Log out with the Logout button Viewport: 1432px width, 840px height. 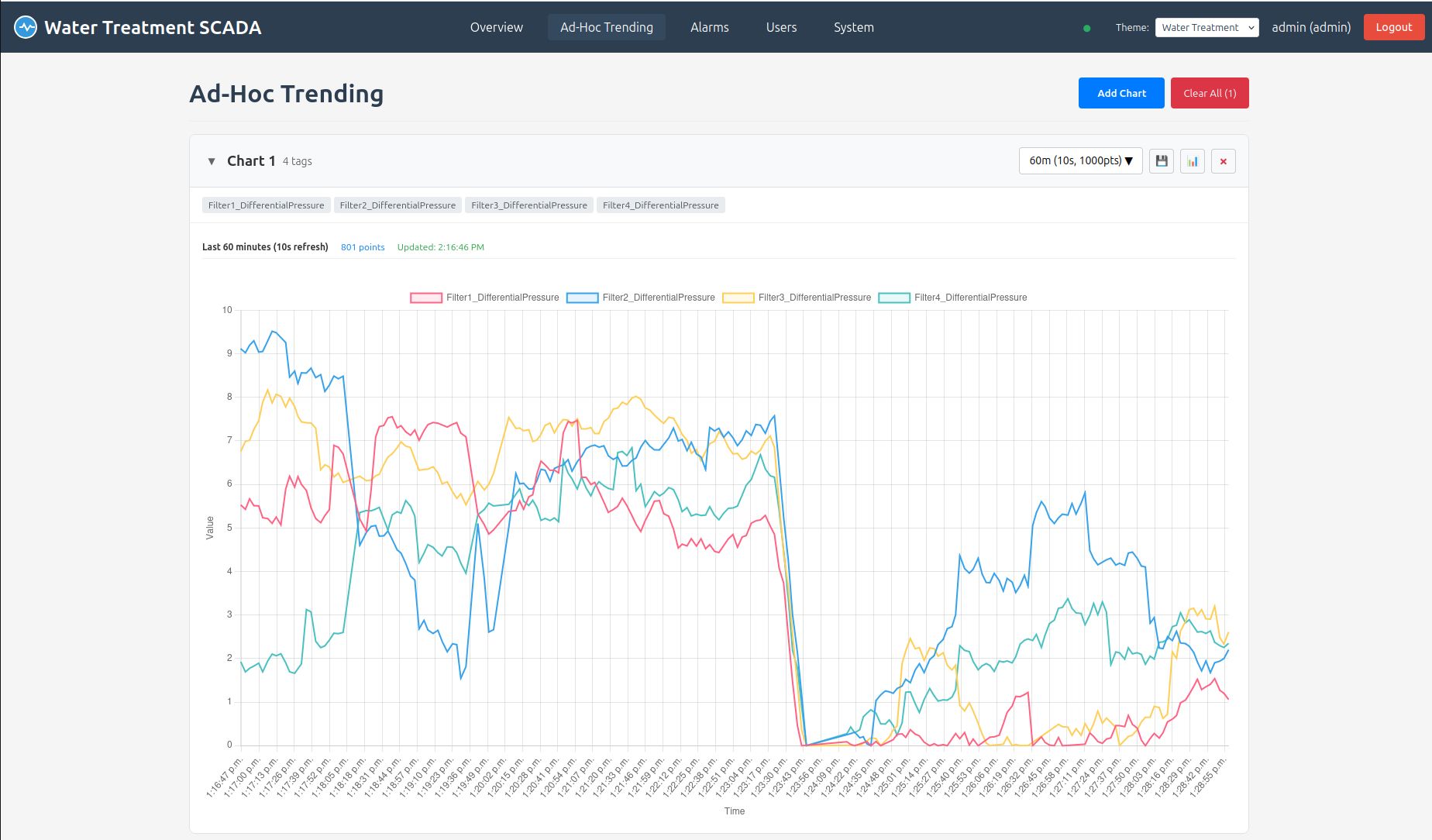point(1394,27)
